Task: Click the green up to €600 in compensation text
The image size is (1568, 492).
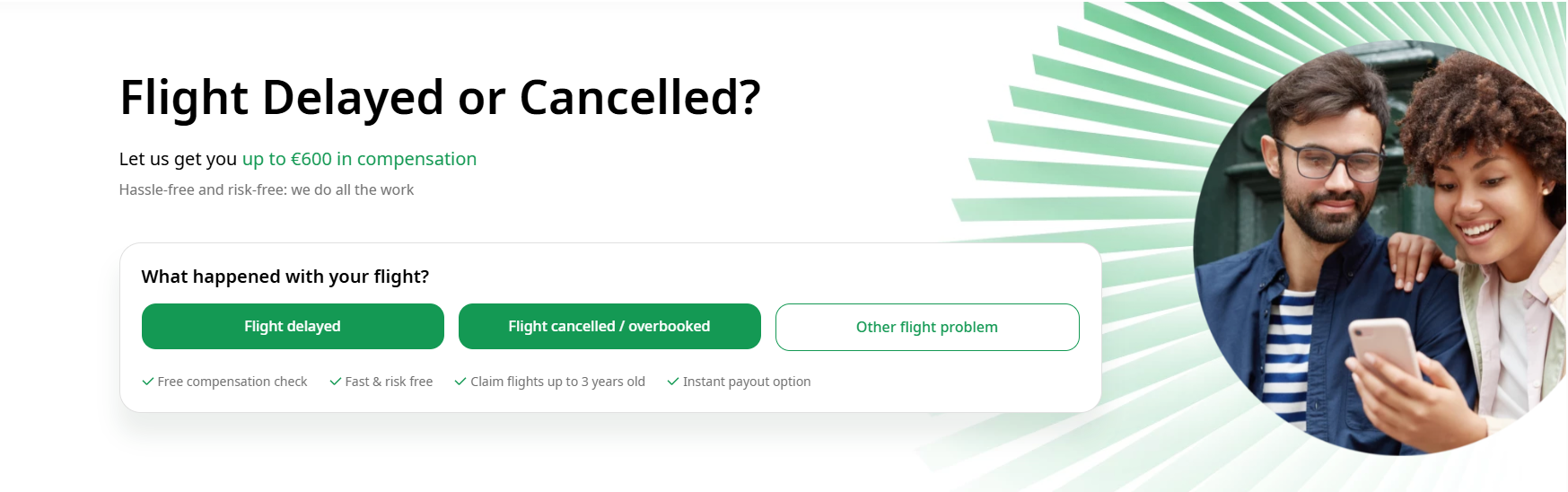Action: pos(359,159)
